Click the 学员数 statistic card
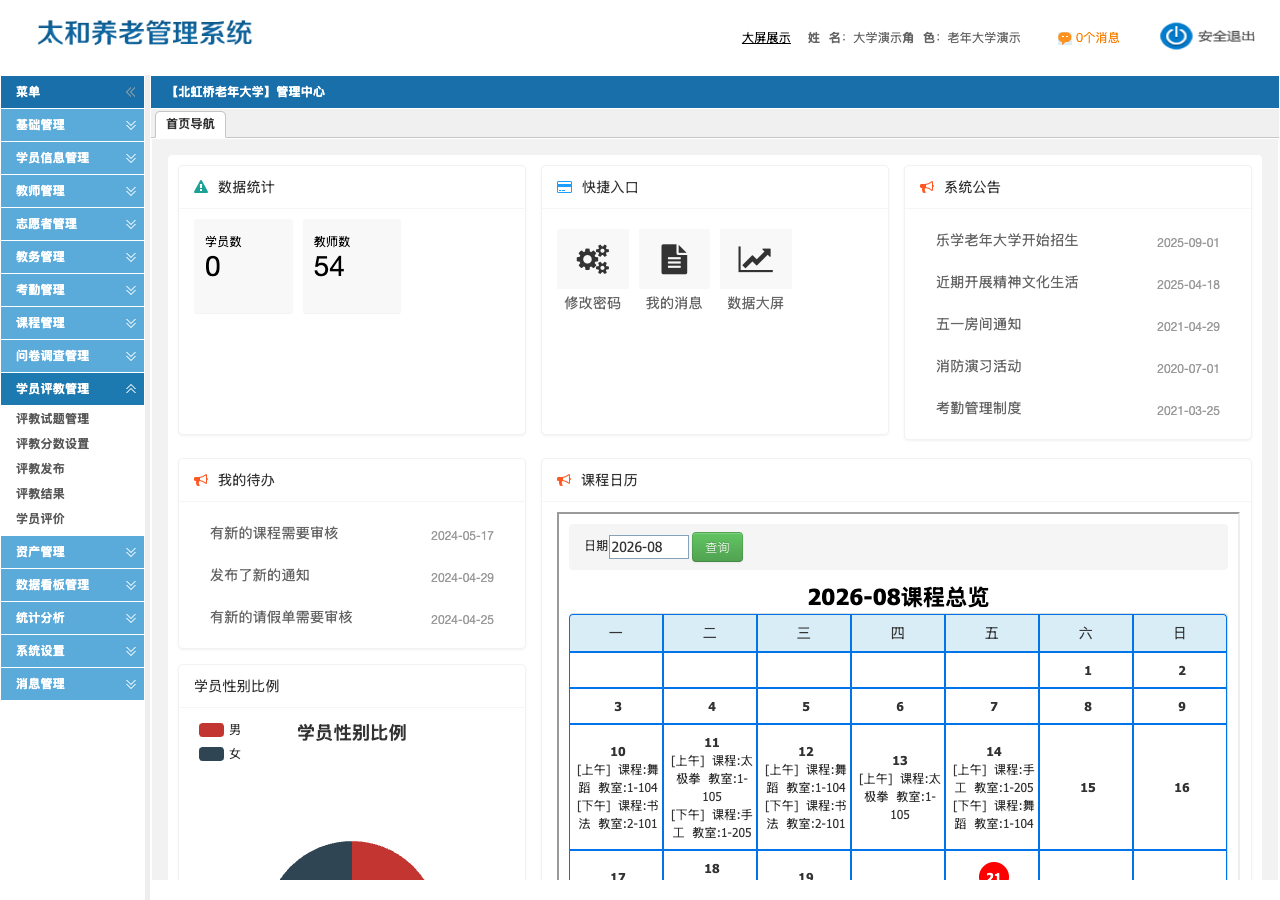Screen dimensions: 1280x900 (x=243, y=266)
